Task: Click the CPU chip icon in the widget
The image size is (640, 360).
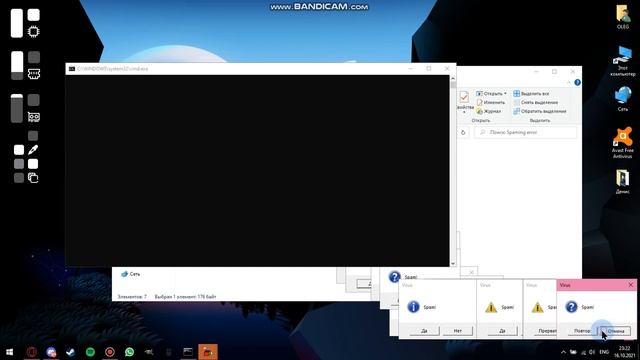Action: click(x=33, y=32)
